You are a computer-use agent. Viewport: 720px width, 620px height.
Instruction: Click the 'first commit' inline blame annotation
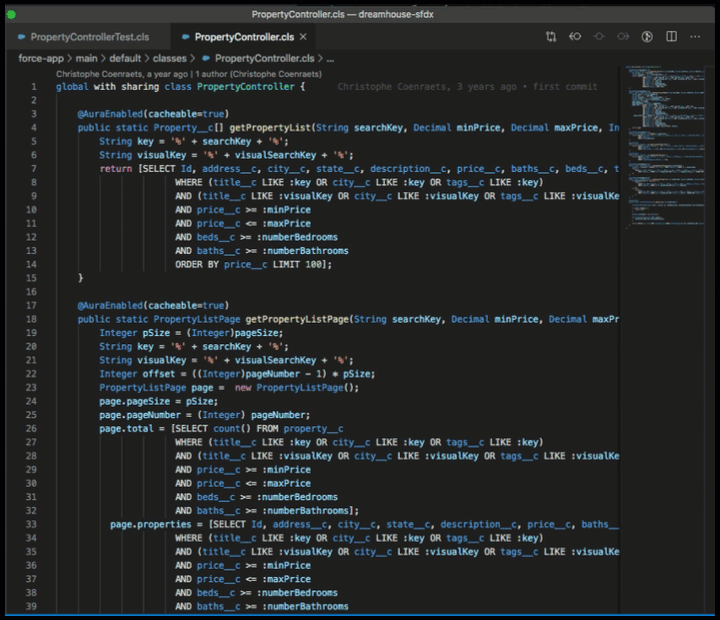[x=565, y=87]
